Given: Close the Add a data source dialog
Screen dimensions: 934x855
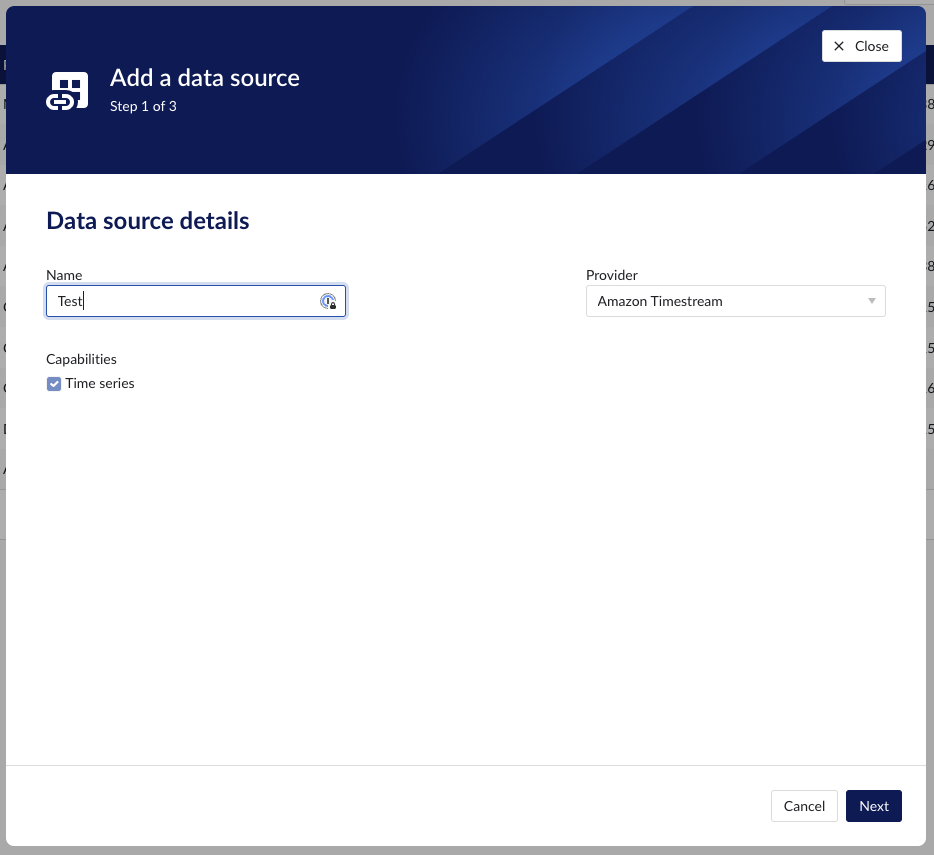Looking at the screenshot, I should point(861,46).
